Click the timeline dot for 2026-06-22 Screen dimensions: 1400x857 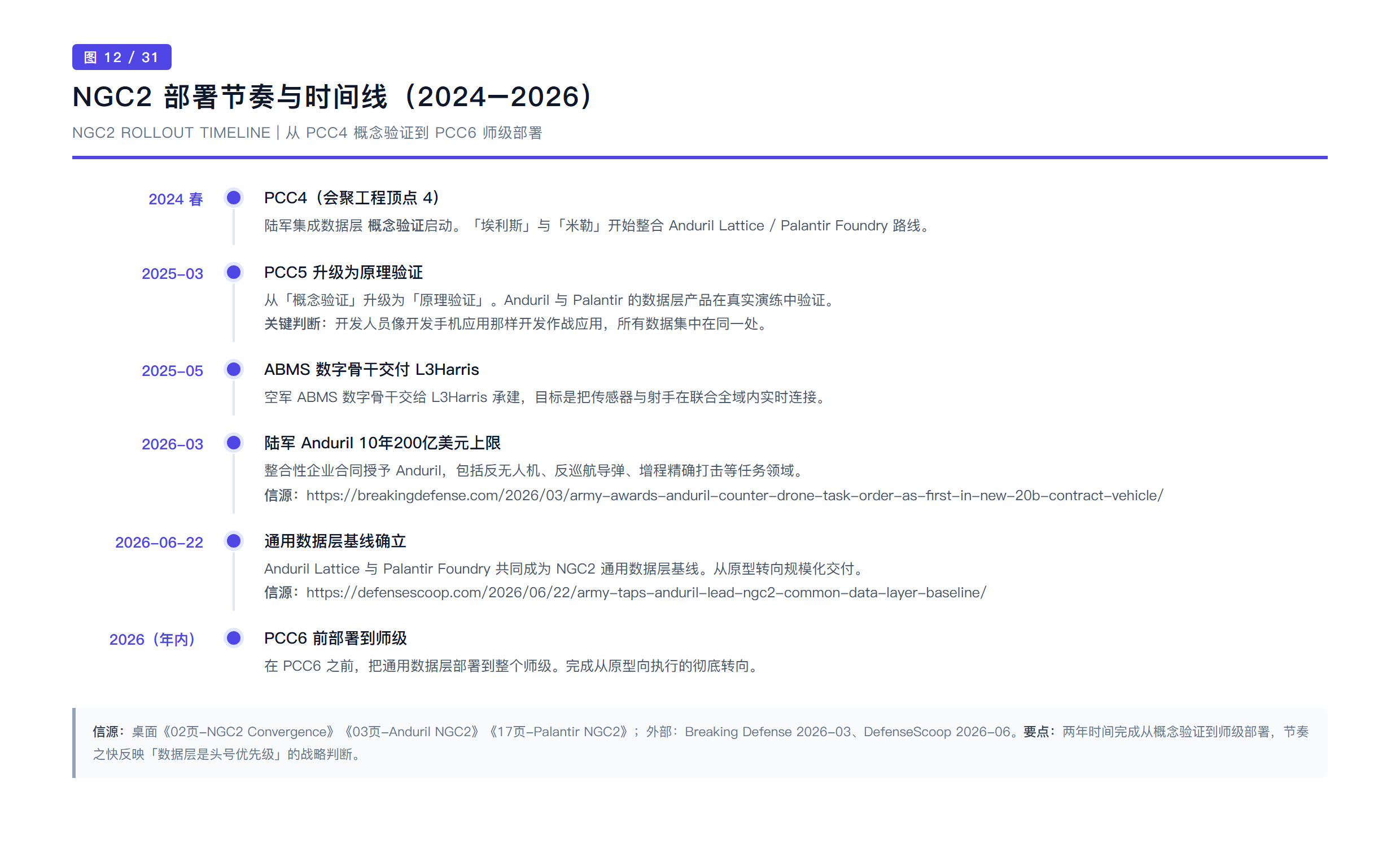234,541
